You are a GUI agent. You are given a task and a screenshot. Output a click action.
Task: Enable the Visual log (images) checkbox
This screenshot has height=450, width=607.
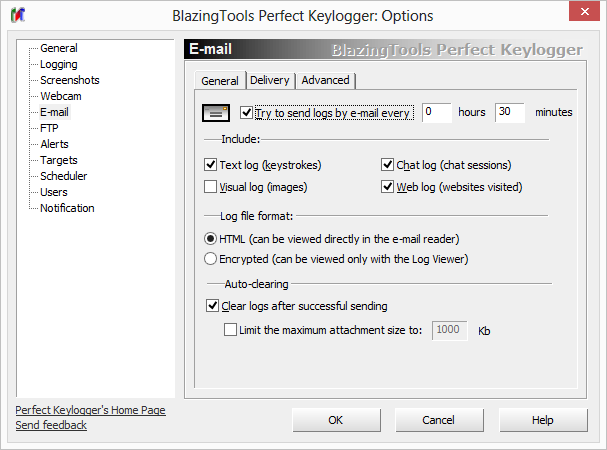(211, 186)
